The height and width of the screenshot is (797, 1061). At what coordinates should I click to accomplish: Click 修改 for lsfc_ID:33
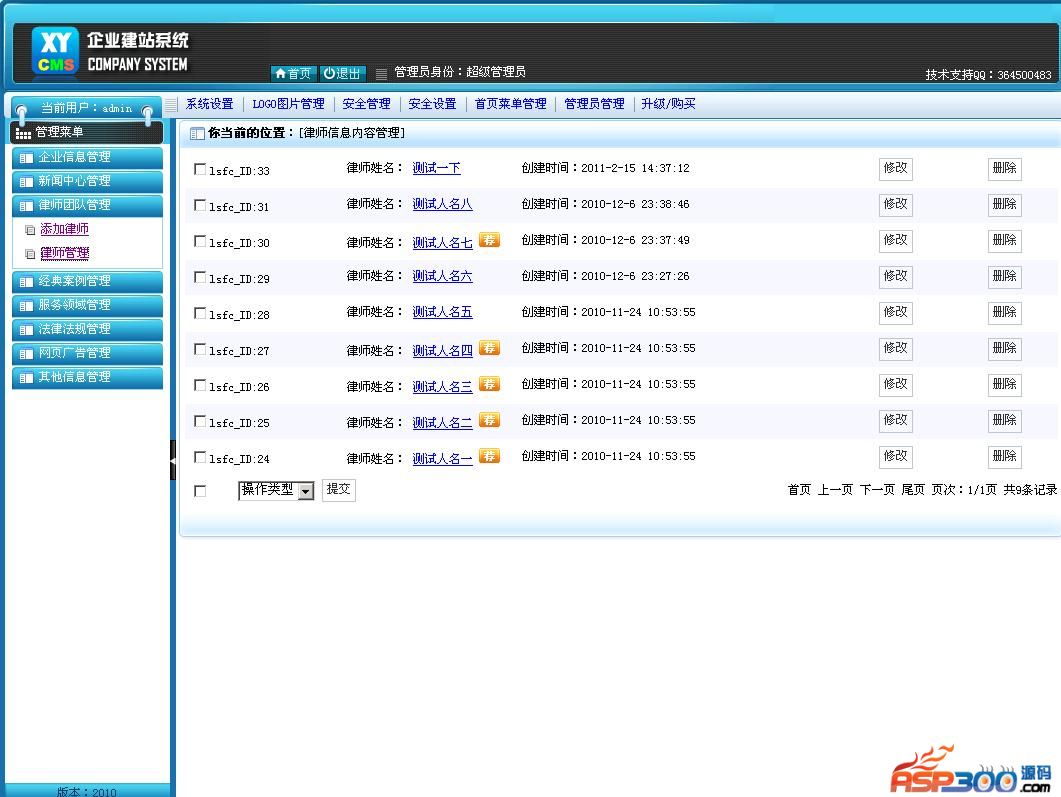point(895,168)
